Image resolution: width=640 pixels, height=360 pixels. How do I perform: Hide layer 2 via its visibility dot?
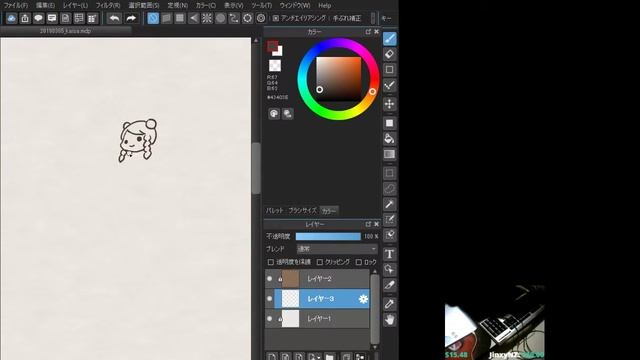[269, 279]
